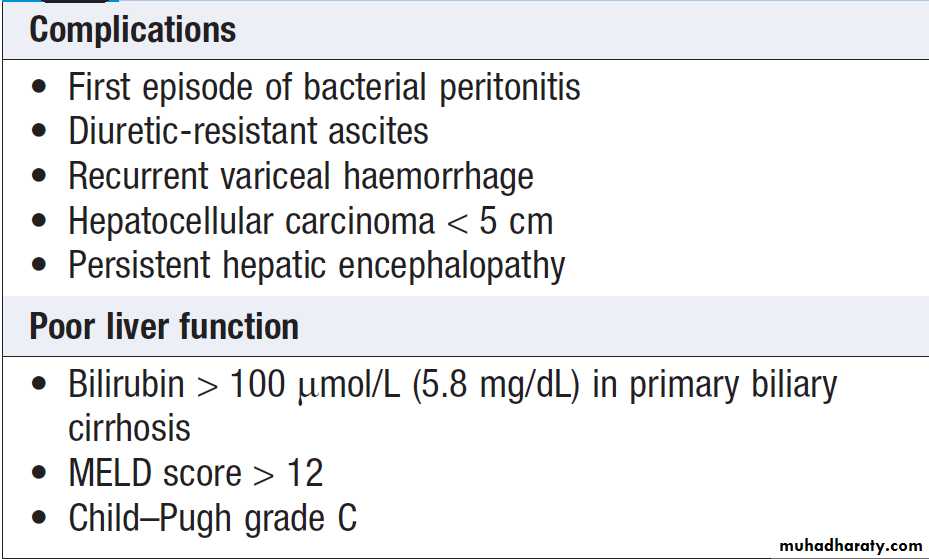Click the word 'cirrhosis' on the wrapped line
This screenshot has width=929, height=559.
click(x=129, y=429)
